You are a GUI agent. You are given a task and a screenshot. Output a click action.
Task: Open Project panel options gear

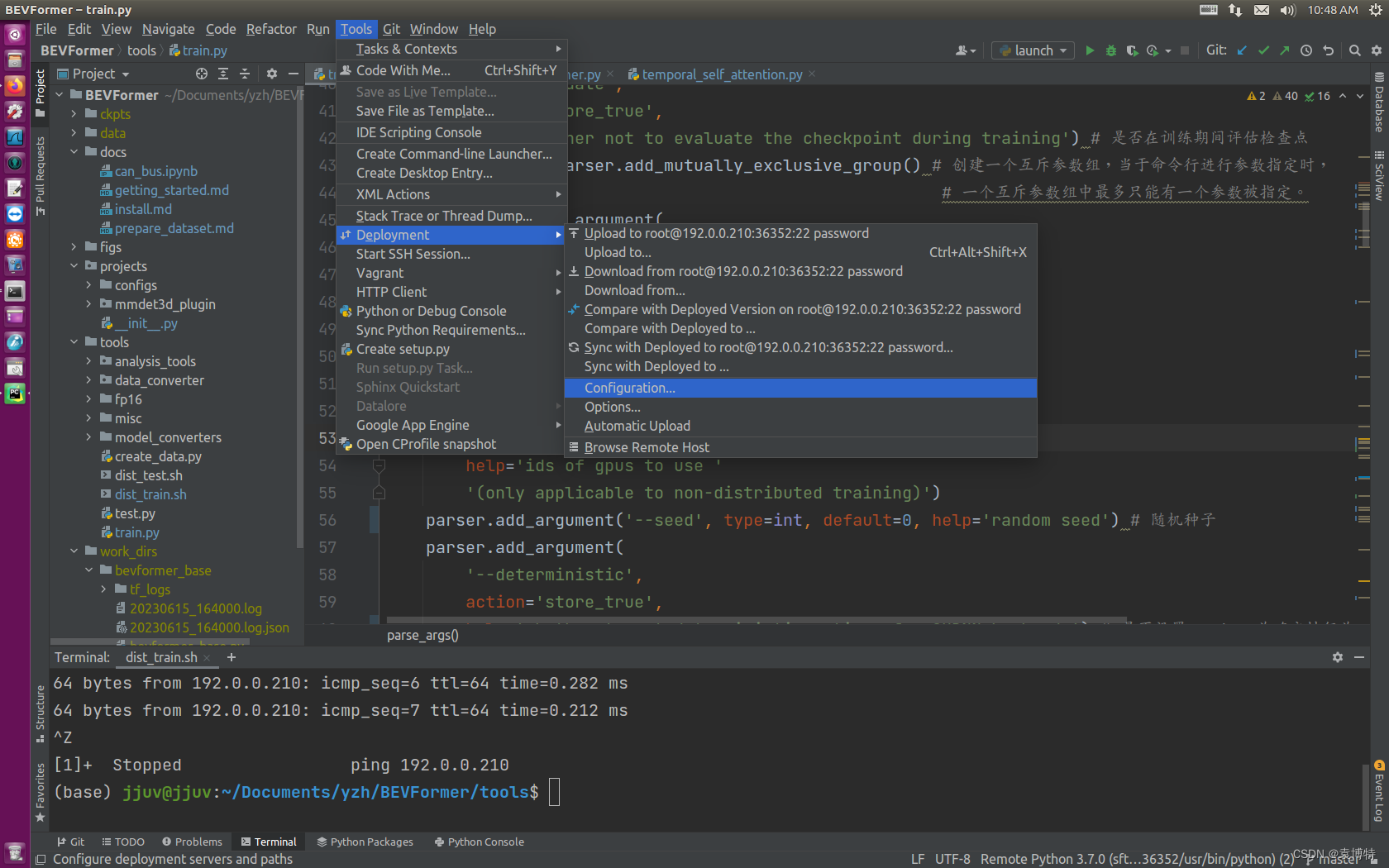[272, 74]
